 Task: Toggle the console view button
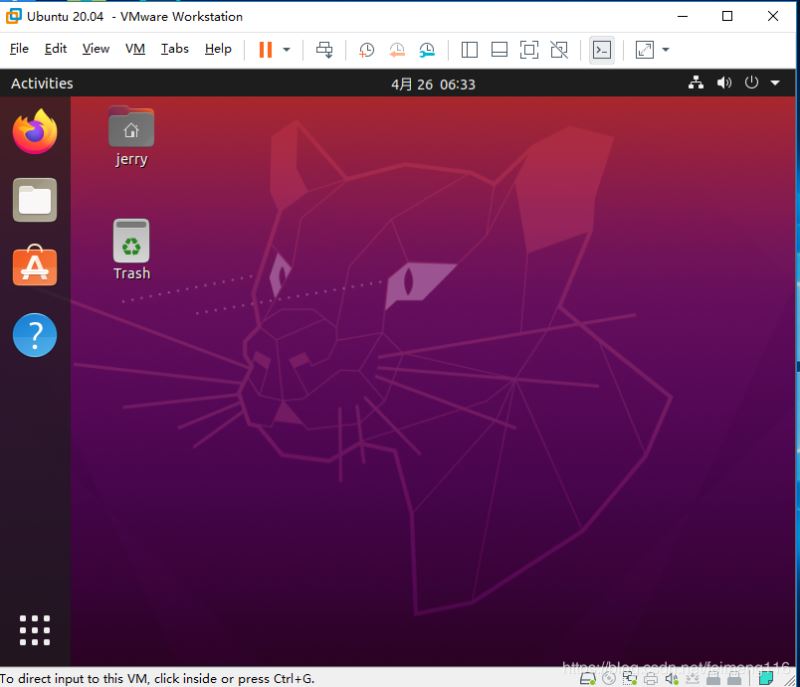(x=601, y=49)
